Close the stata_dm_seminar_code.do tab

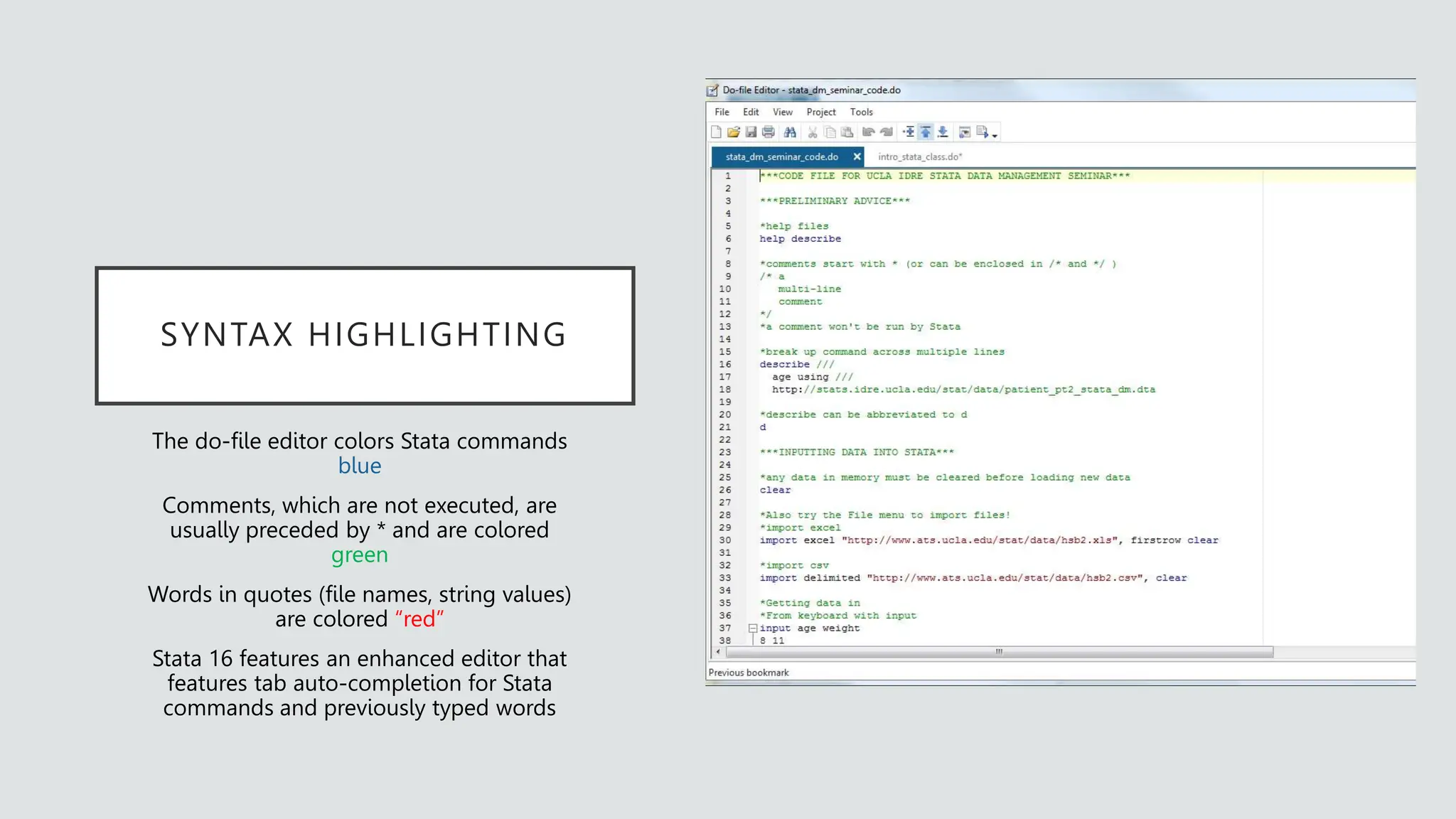click(857, 157)
